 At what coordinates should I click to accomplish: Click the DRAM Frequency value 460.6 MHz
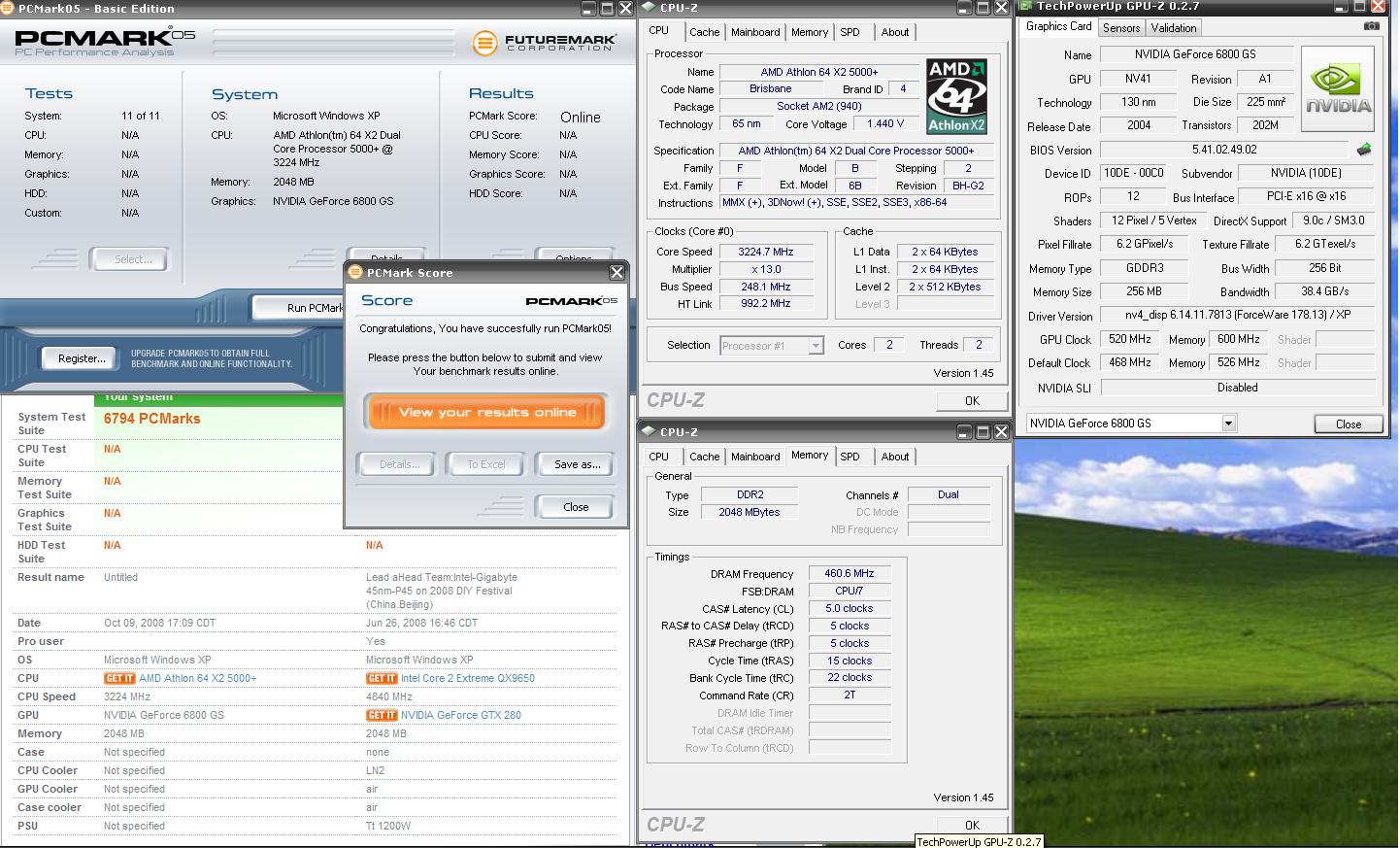click(850, 574)
